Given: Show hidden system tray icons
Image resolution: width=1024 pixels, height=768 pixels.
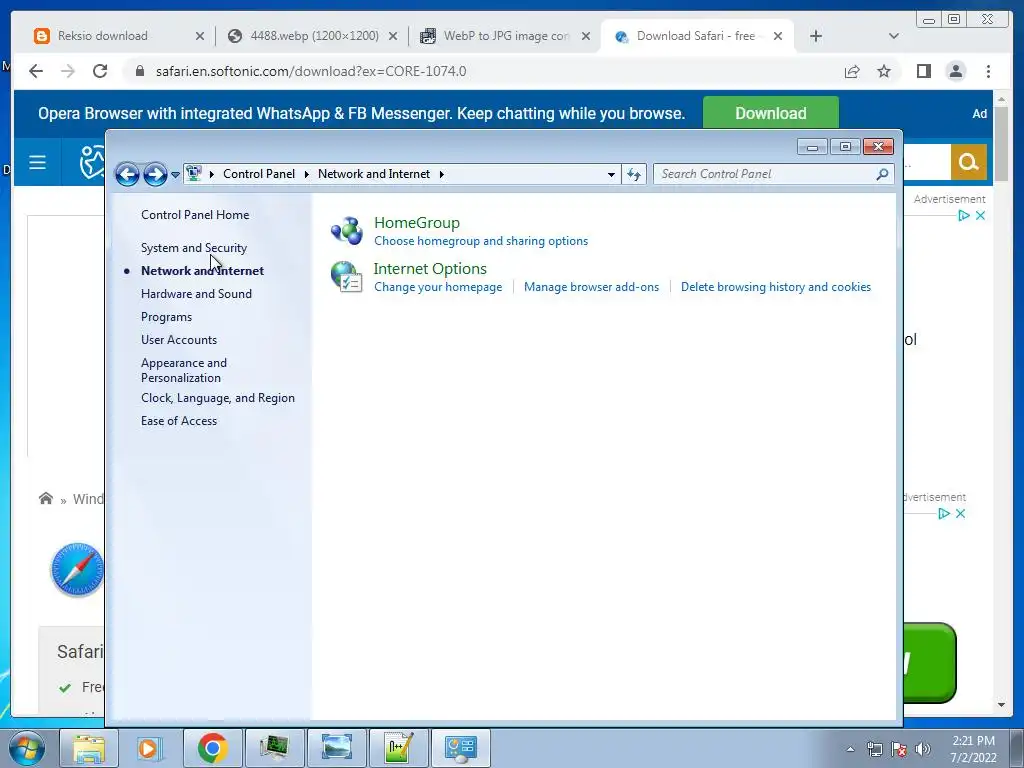Looking at the screenshot, I should 850,749.
